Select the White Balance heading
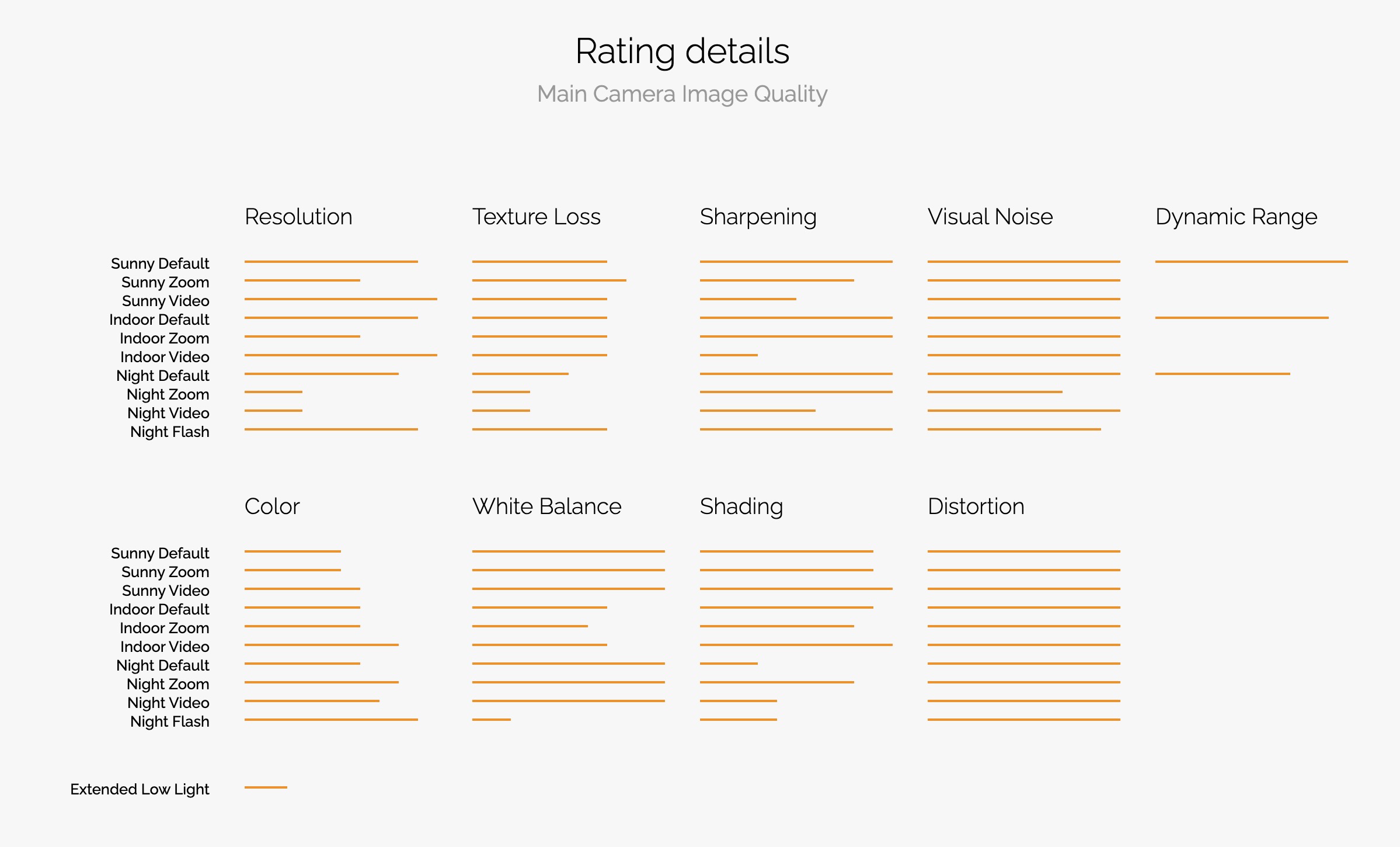The image size is (1400, 847). [546, 506]
